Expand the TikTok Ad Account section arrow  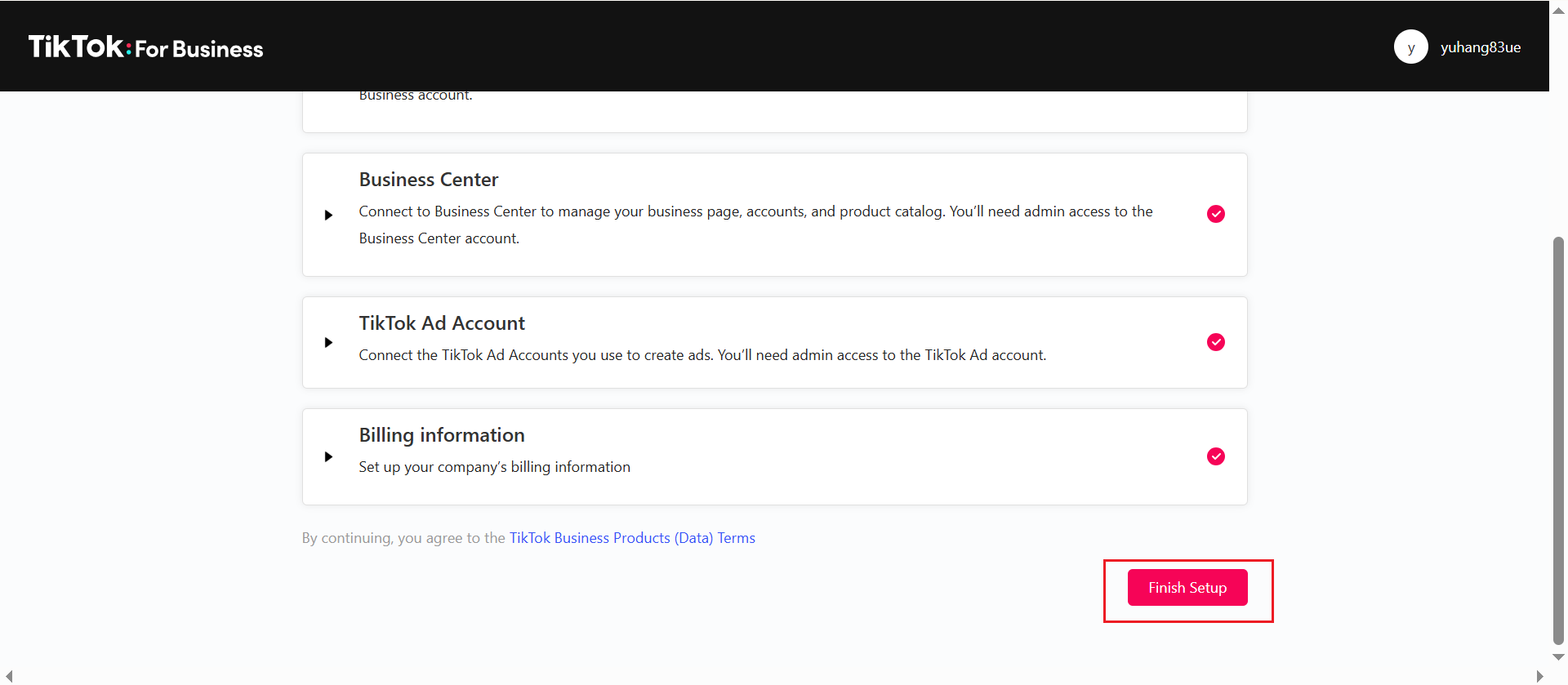[x=328, y=343]
